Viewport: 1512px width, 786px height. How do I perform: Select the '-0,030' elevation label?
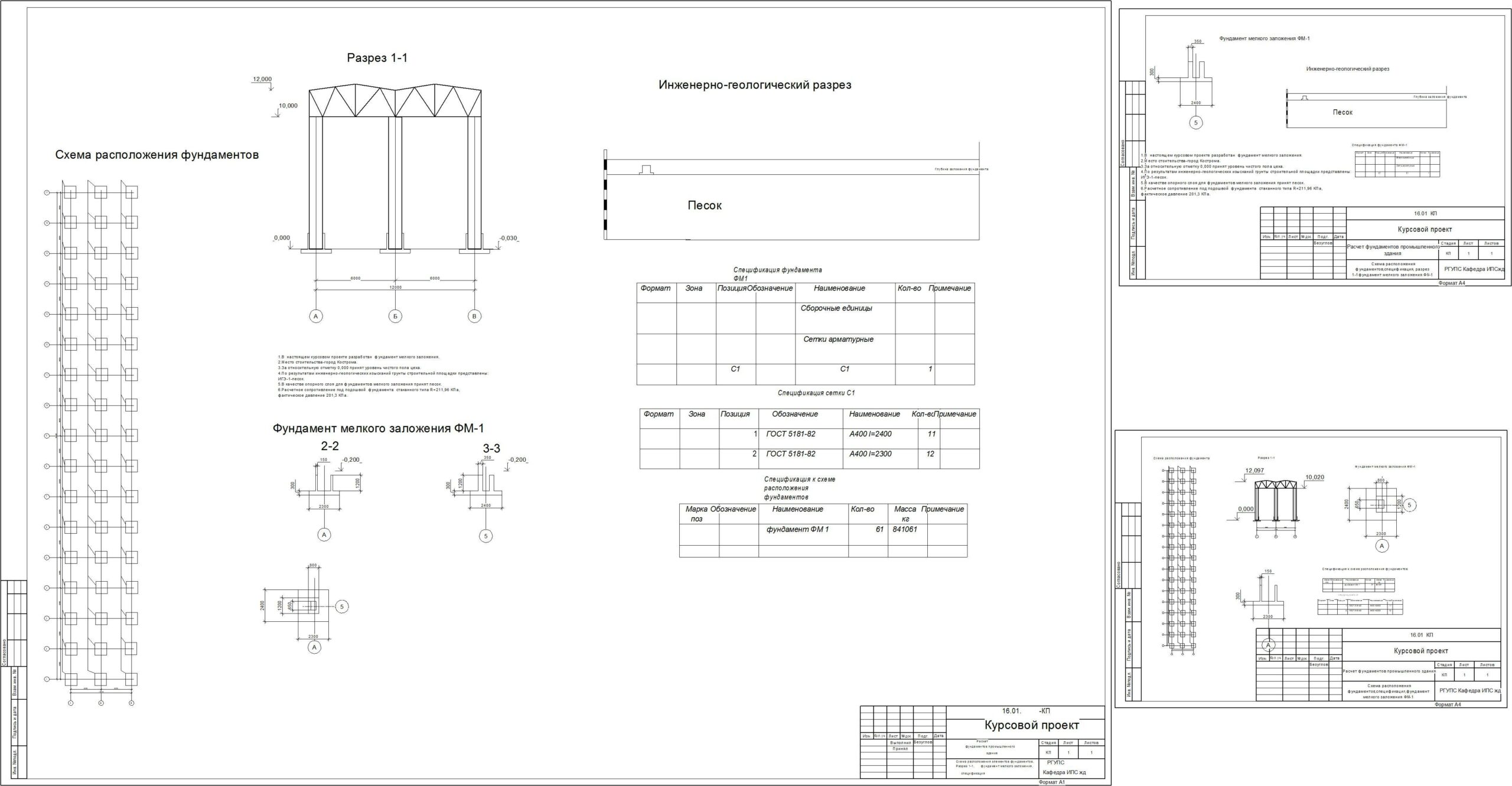coord(508,238)
